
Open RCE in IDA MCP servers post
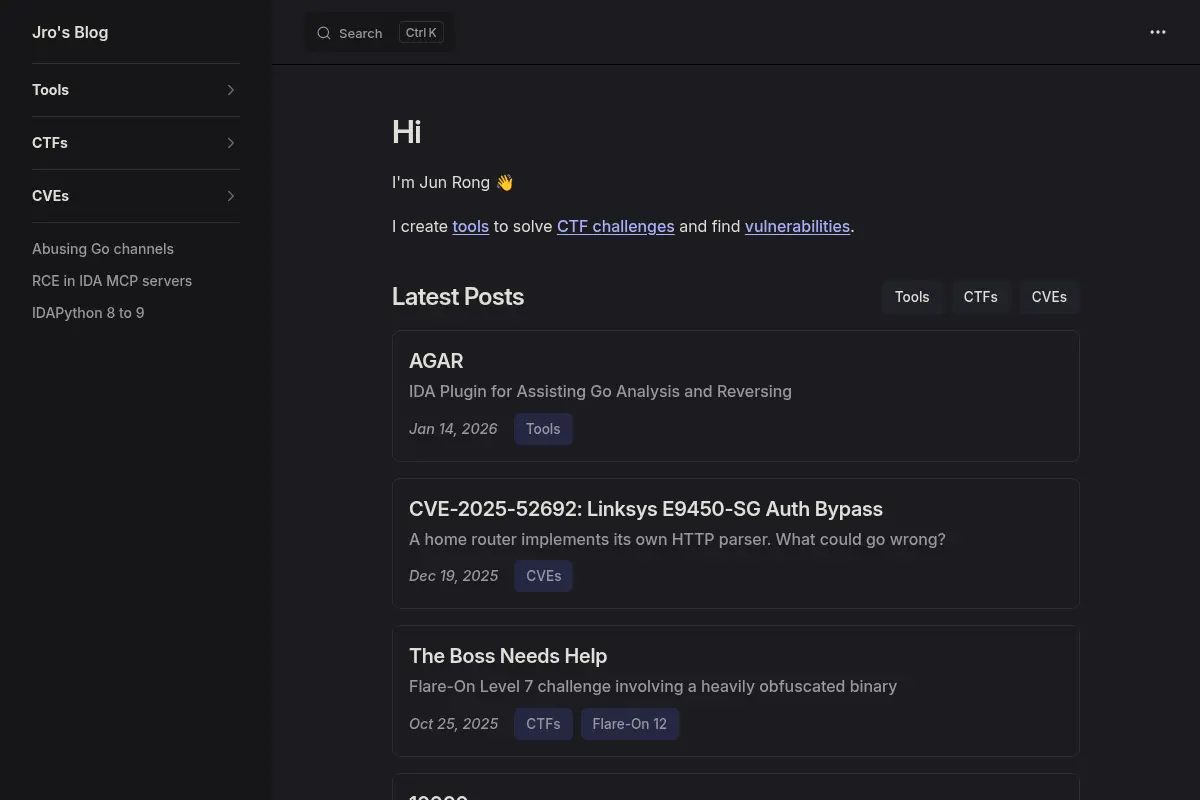pos(112,281)
